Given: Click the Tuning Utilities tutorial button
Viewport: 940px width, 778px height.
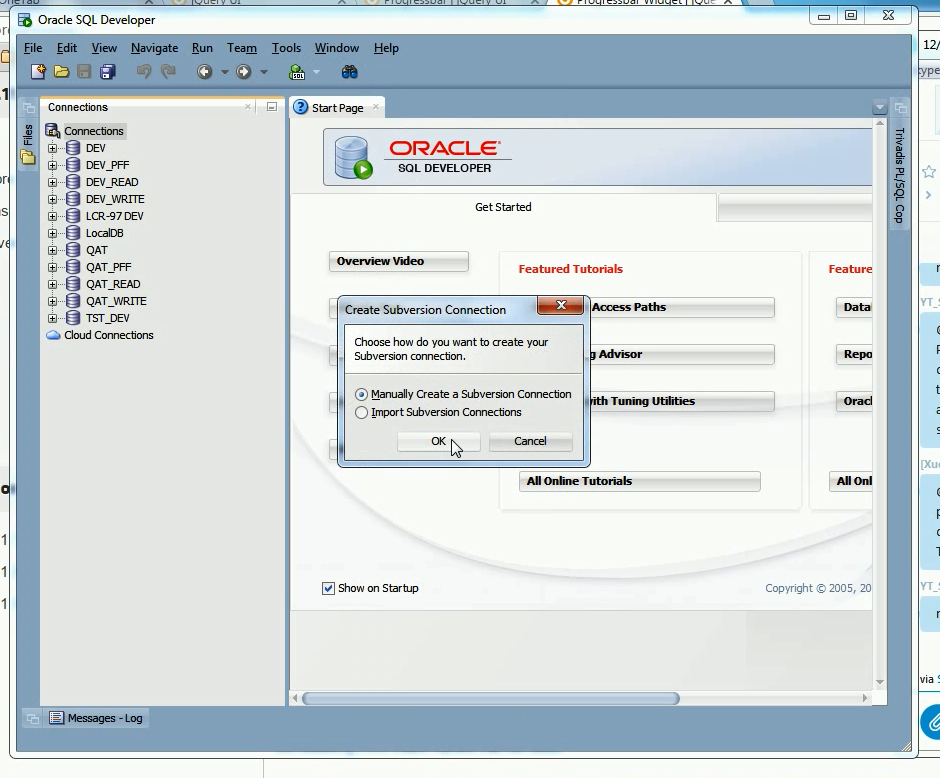Looking at the screenshot, I should (x=682, y=401).
